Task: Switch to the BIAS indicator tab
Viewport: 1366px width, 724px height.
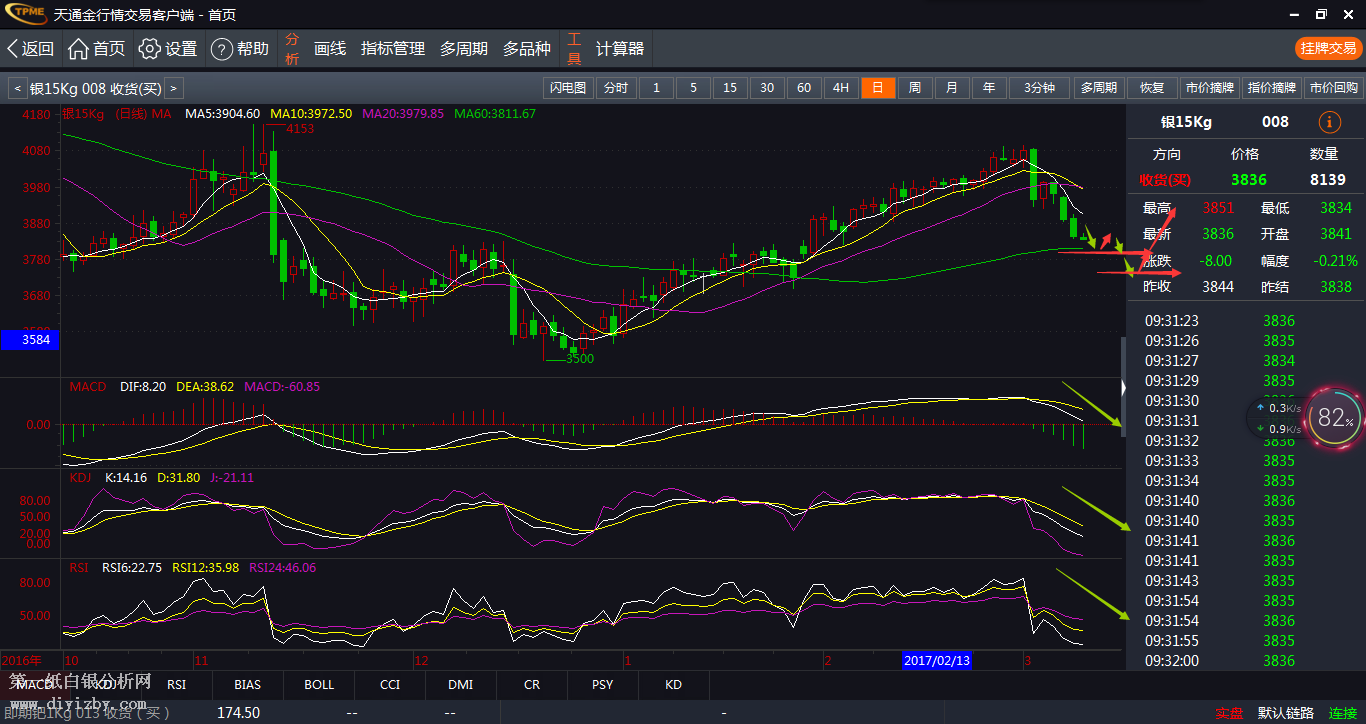Action: 247,685
